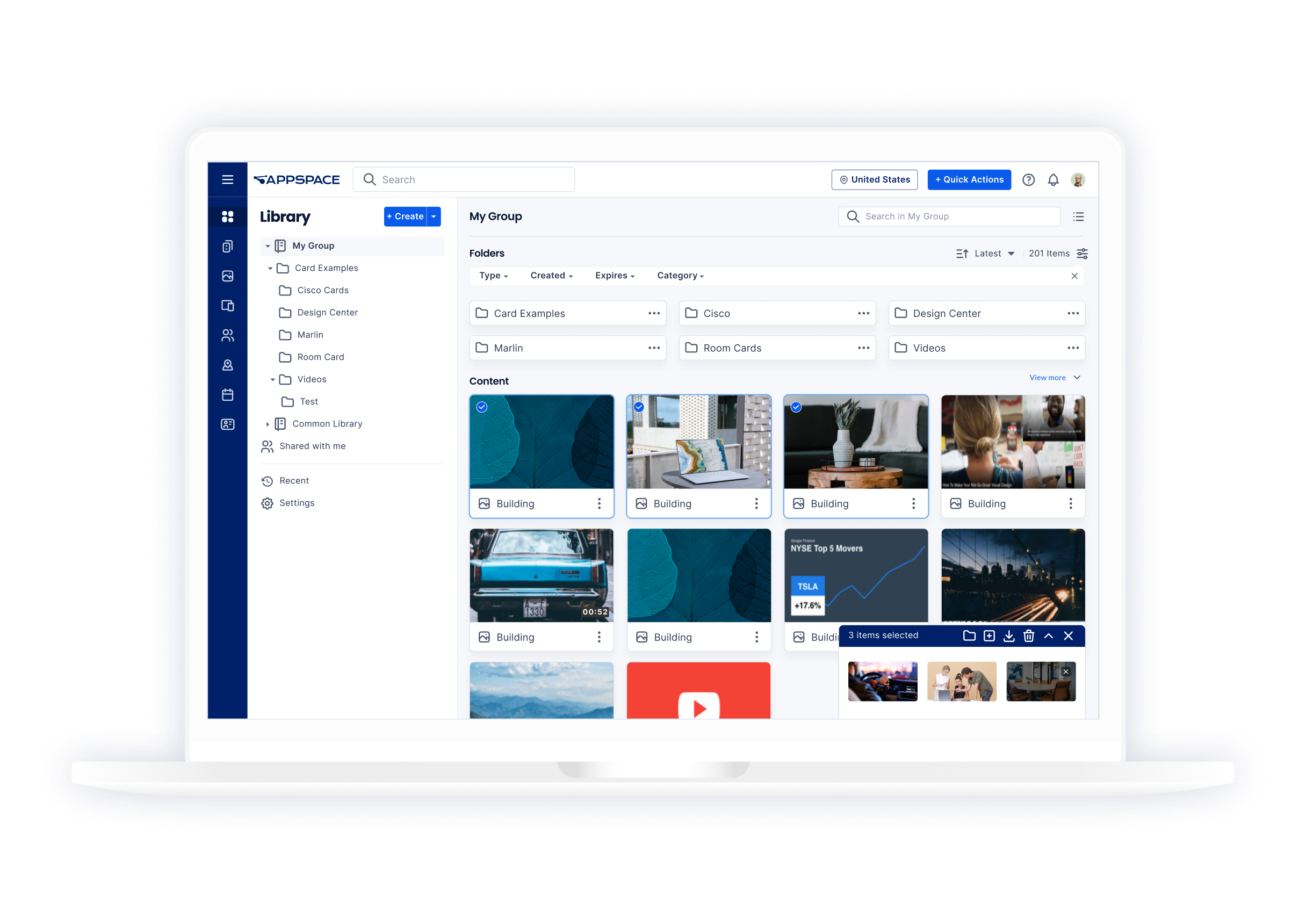Viewport: 1306px width, 924px height.
Task: Open the calendar reservations icon in sidebar
Action: pyautogui.click(x=228, y=394)
